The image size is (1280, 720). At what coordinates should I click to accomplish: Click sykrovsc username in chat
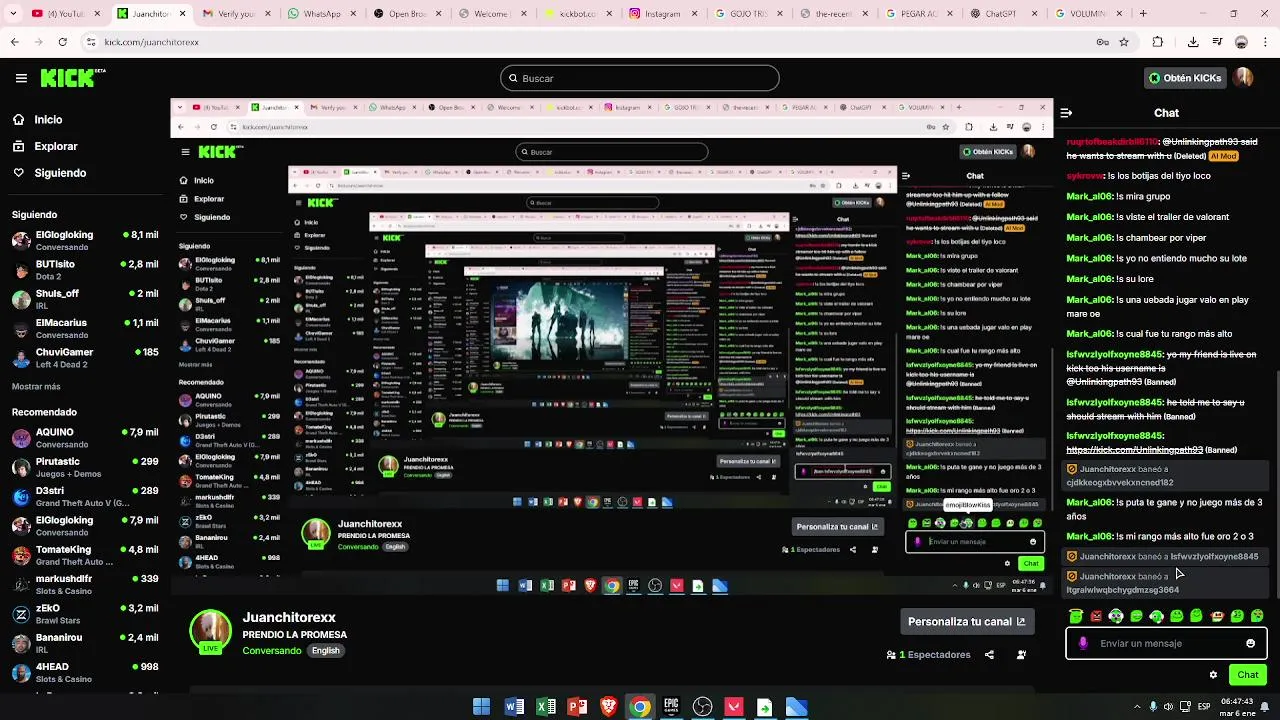[1084, 176]
